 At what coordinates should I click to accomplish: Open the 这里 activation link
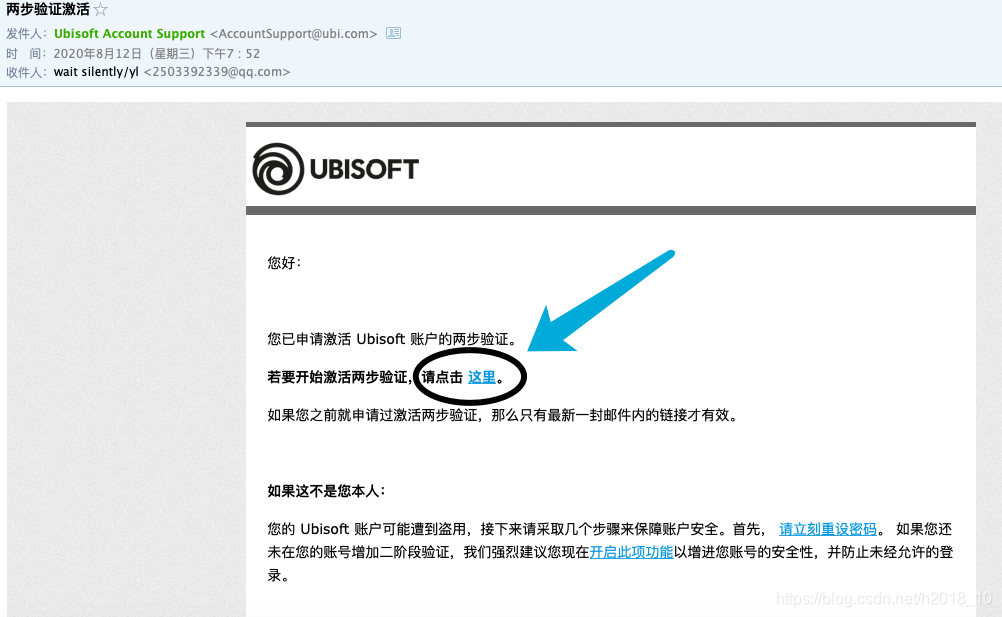(482, 377)
